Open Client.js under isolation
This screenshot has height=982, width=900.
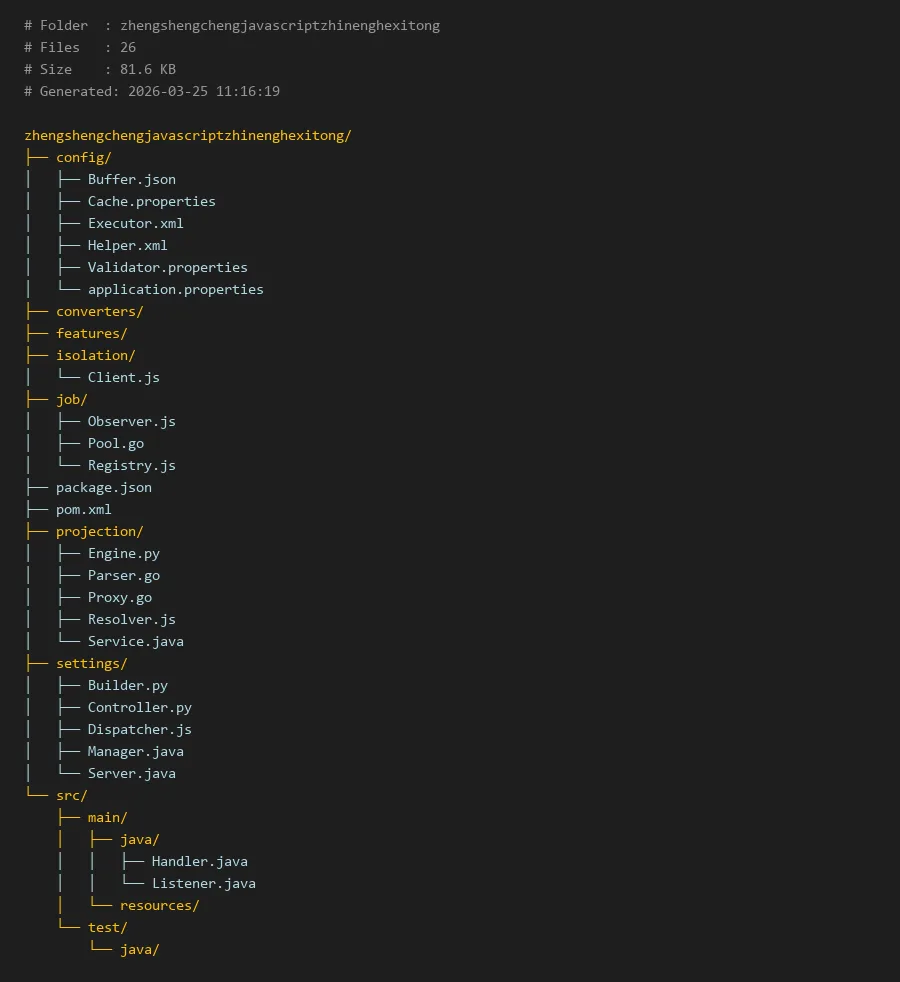pyautogui.click(x=123, y=377)
